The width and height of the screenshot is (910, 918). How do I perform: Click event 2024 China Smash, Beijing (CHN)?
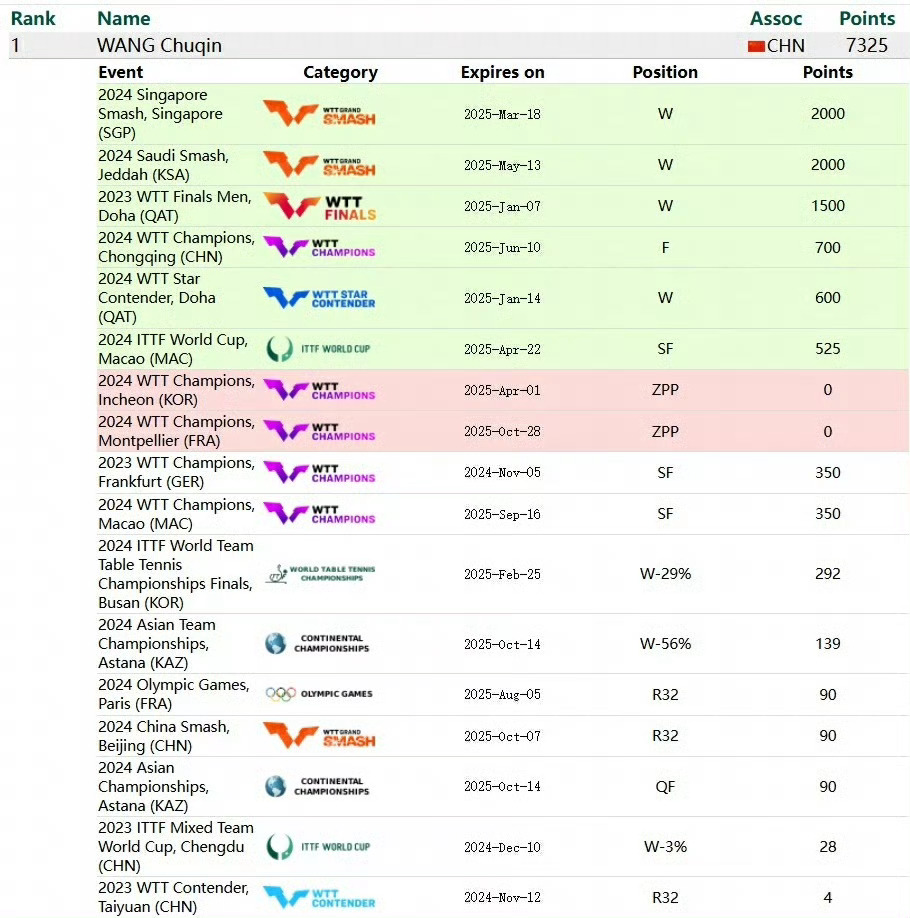(164, 736)
